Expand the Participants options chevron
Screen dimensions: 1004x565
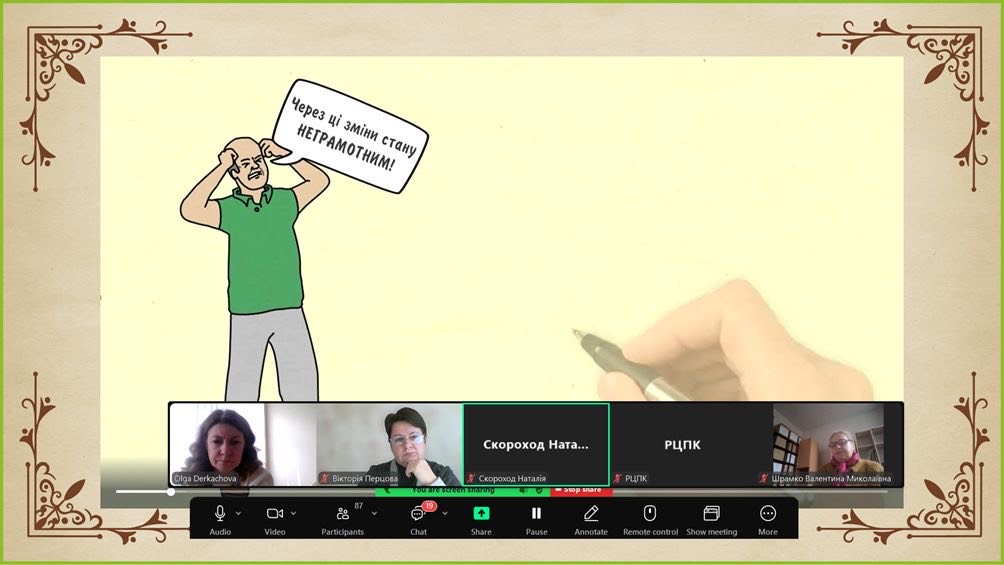click(x=374, y=513)
